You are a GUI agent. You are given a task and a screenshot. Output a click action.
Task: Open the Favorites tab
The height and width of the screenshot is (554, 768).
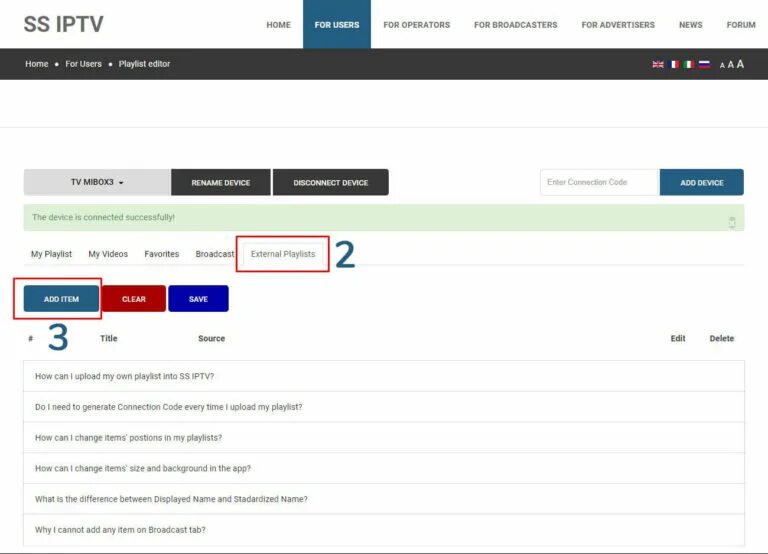pyautogui.click(x=162, y=254)
